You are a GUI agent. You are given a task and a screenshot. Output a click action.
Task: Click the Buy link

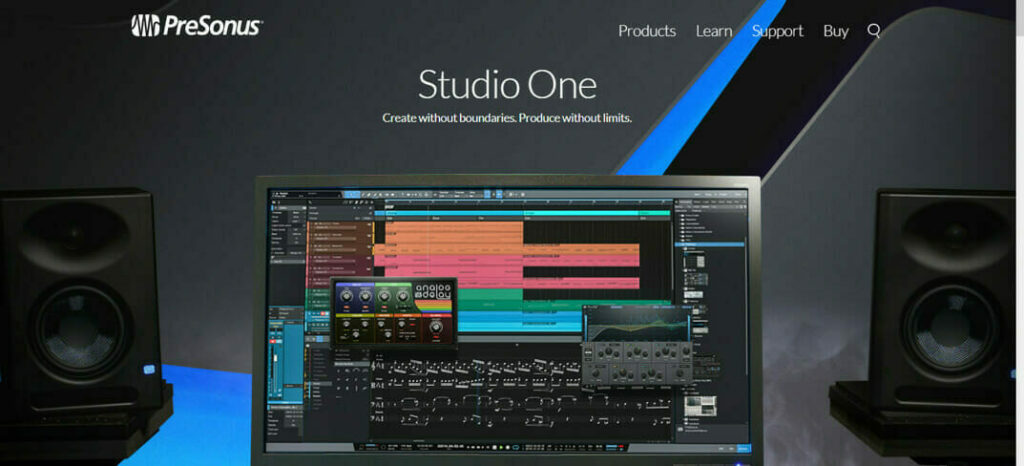coord(835,31)
